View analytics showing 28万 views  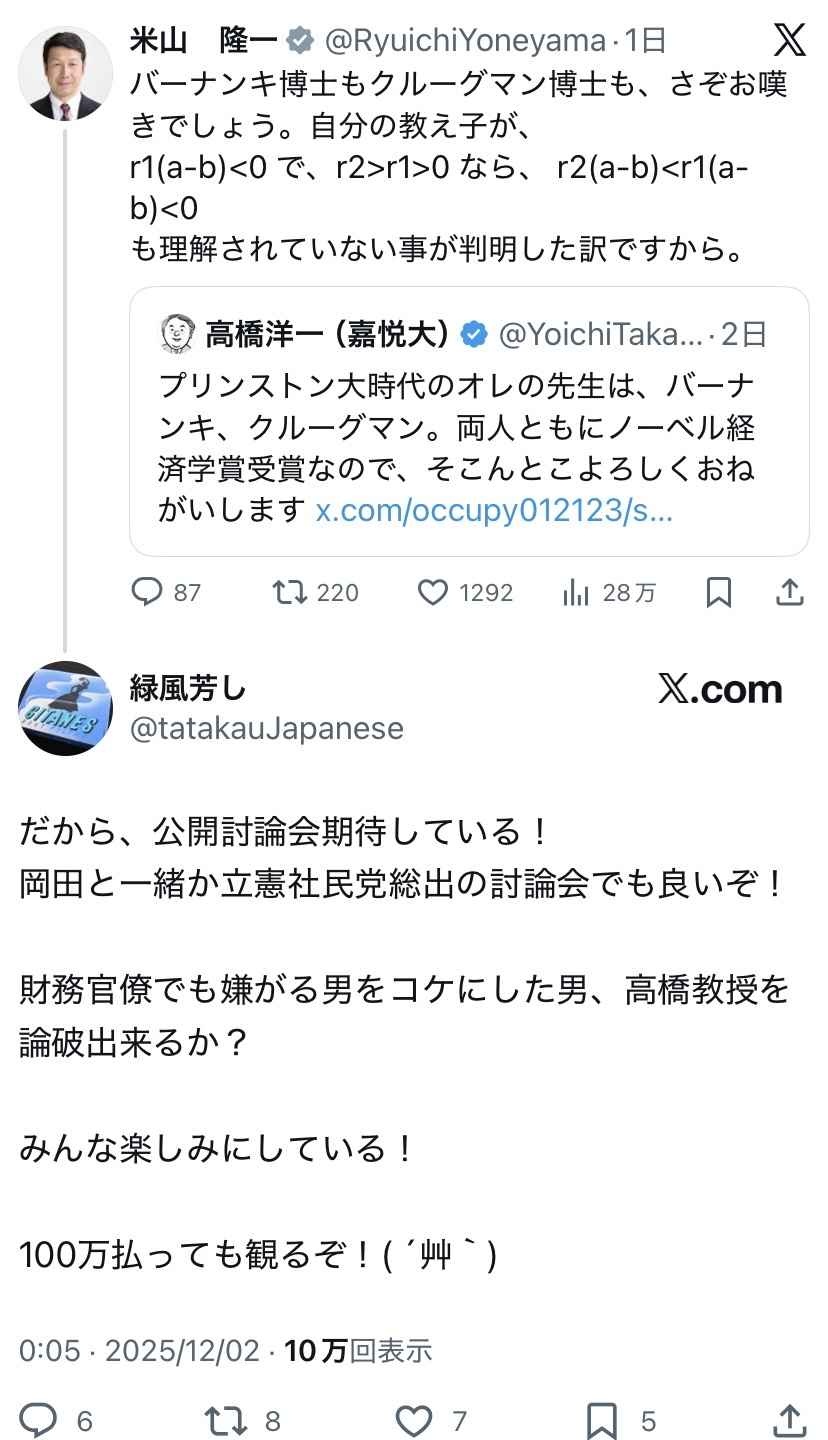[x=576, y=593]
